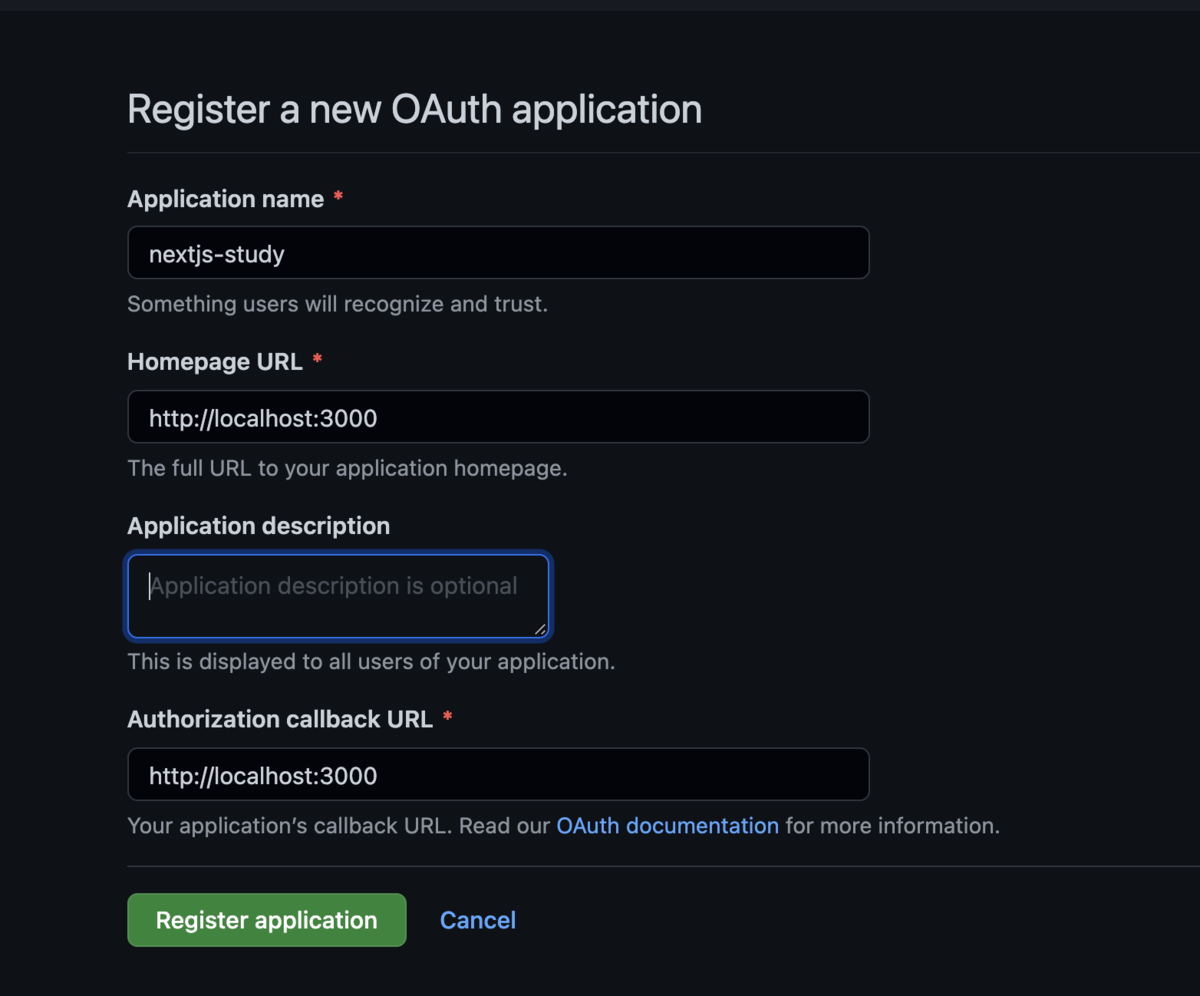Click the Application description label

tap(259, 526)
